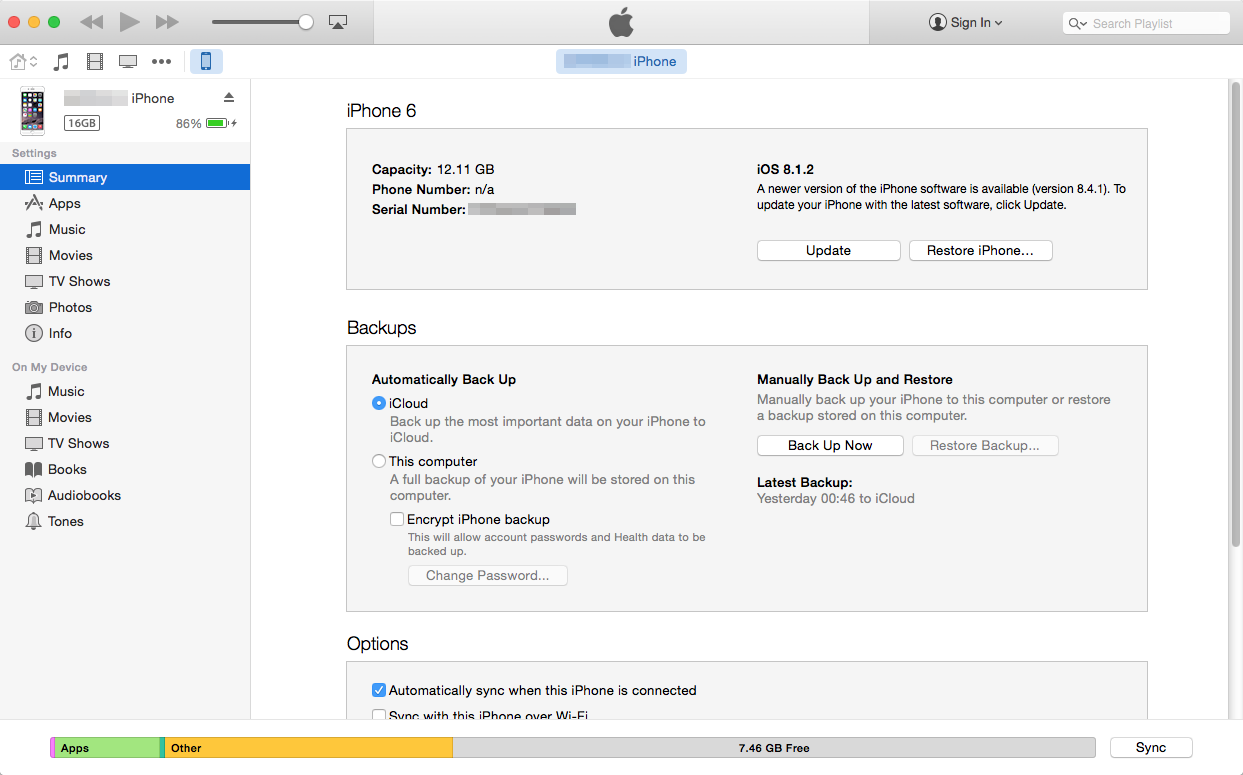1243x775 pixels.
Task: Open TV Shows under On My Device
Action: [125, 443]
